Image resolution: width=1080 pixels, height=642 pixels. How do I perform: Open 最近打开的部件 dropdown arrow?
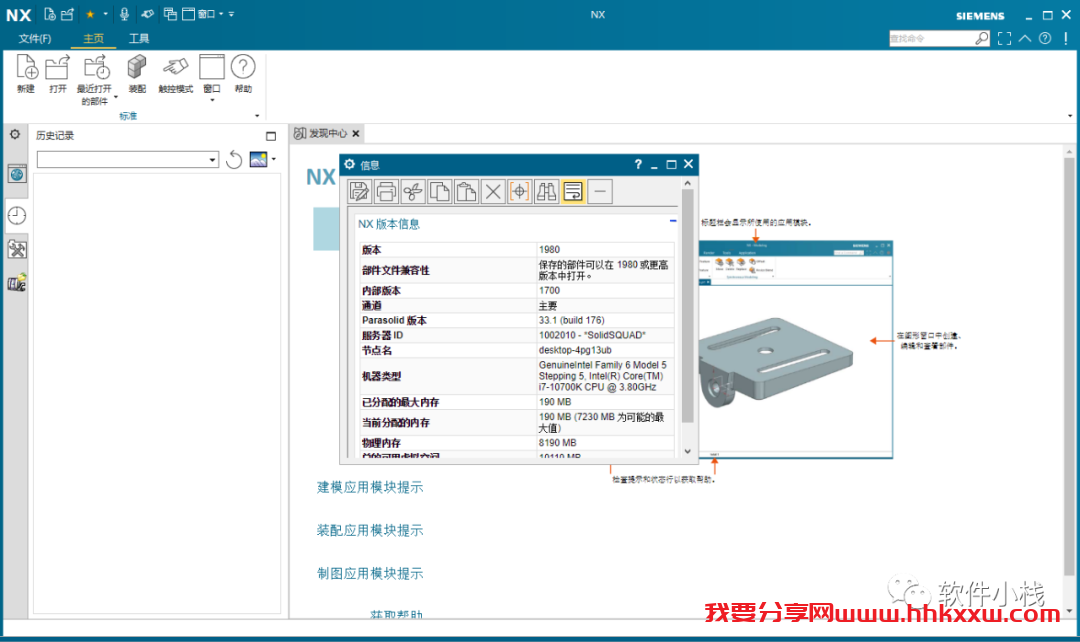pos(116,97)
